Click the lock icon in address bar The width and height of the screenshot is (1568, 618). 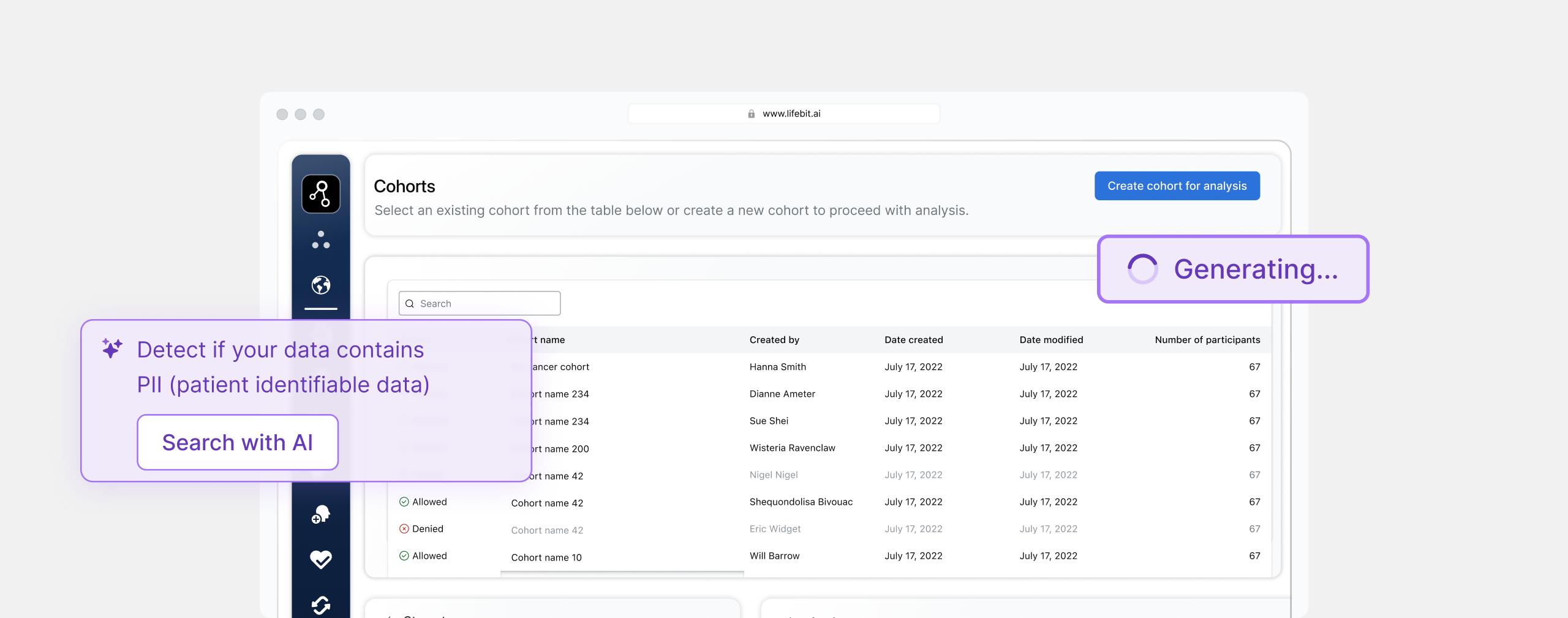[751, 114]
